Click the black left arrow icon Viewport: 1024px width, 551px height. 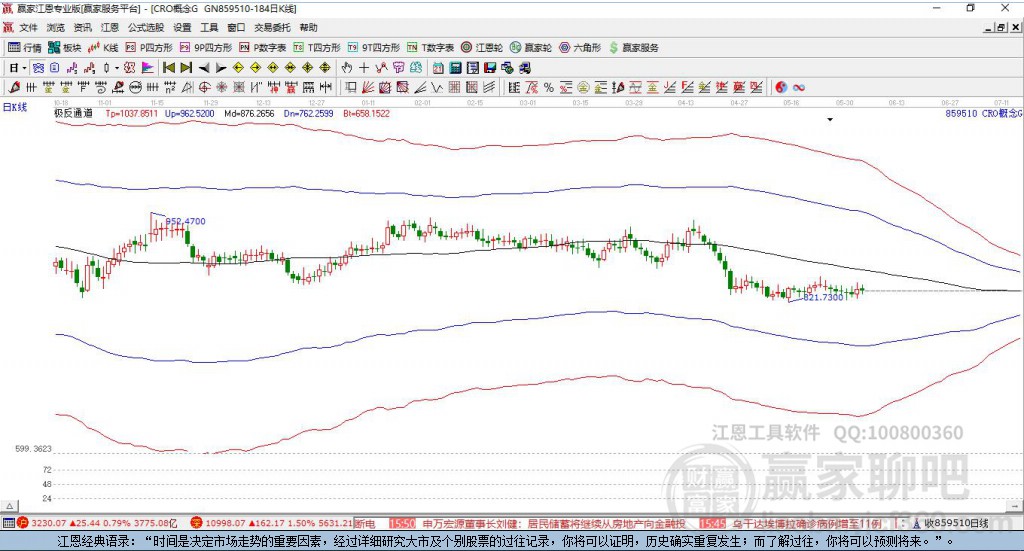[204, 68]
